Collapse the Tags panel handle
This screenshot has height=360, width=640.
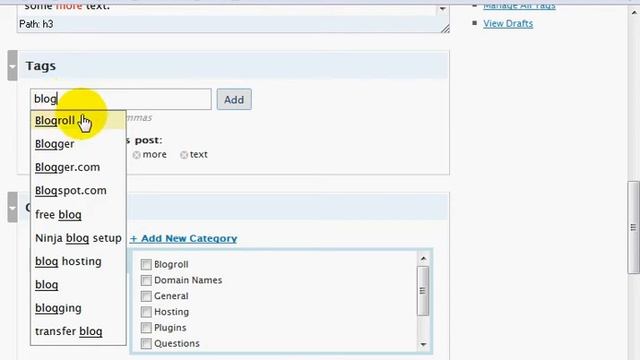12,66
